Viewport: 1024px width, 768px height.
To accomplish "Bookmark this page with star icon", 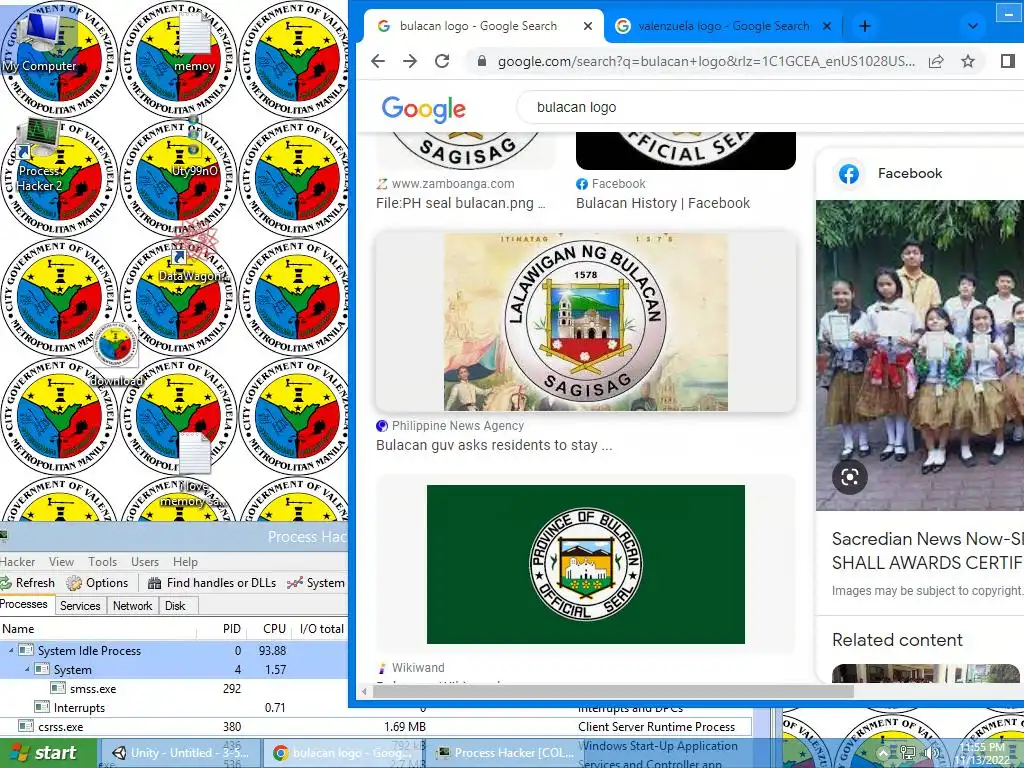I will (x=968, y=61).
